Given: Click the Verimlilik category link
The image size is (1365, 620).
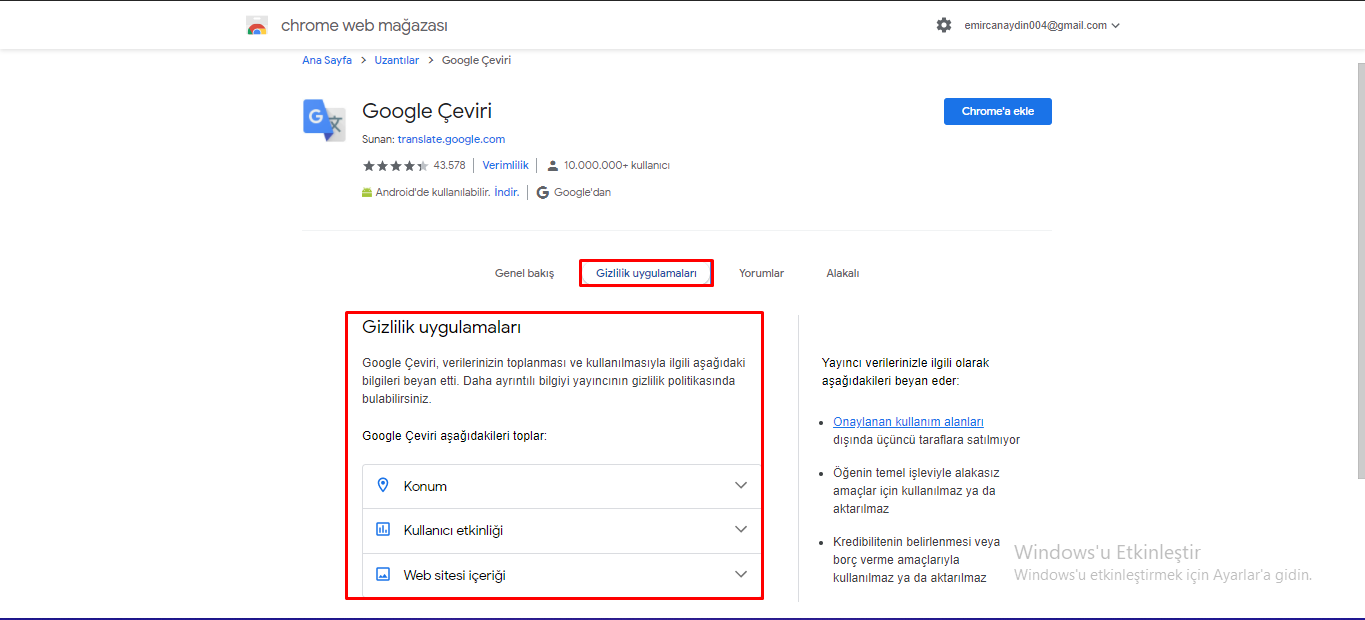Looking at the screenshot, I should point(505,165).
